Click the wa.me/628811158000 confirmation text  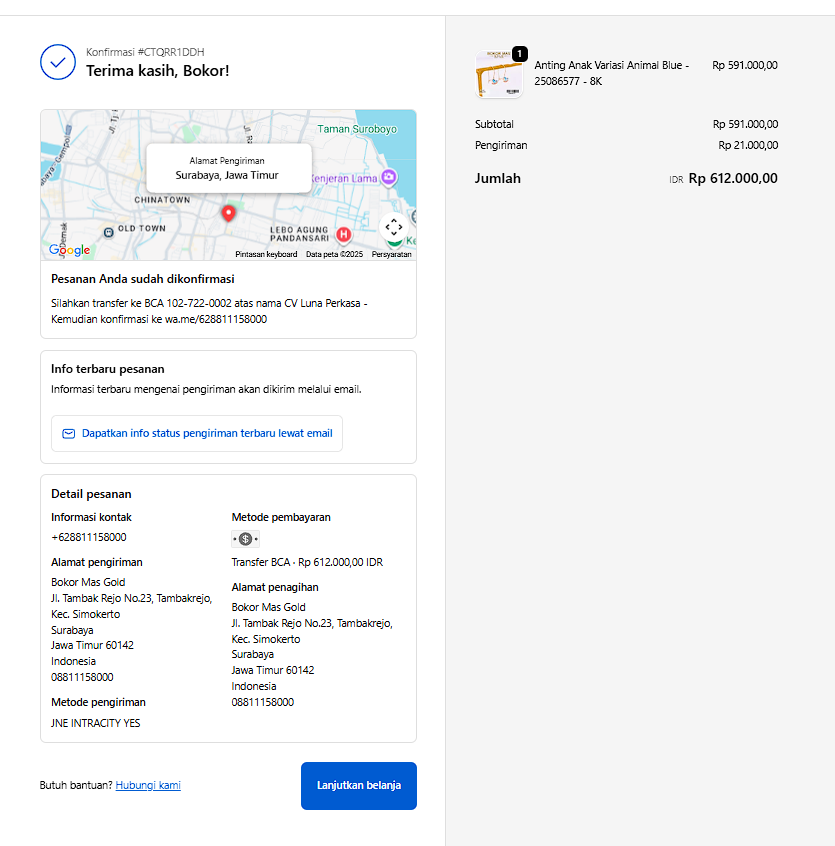click(208, 320)
